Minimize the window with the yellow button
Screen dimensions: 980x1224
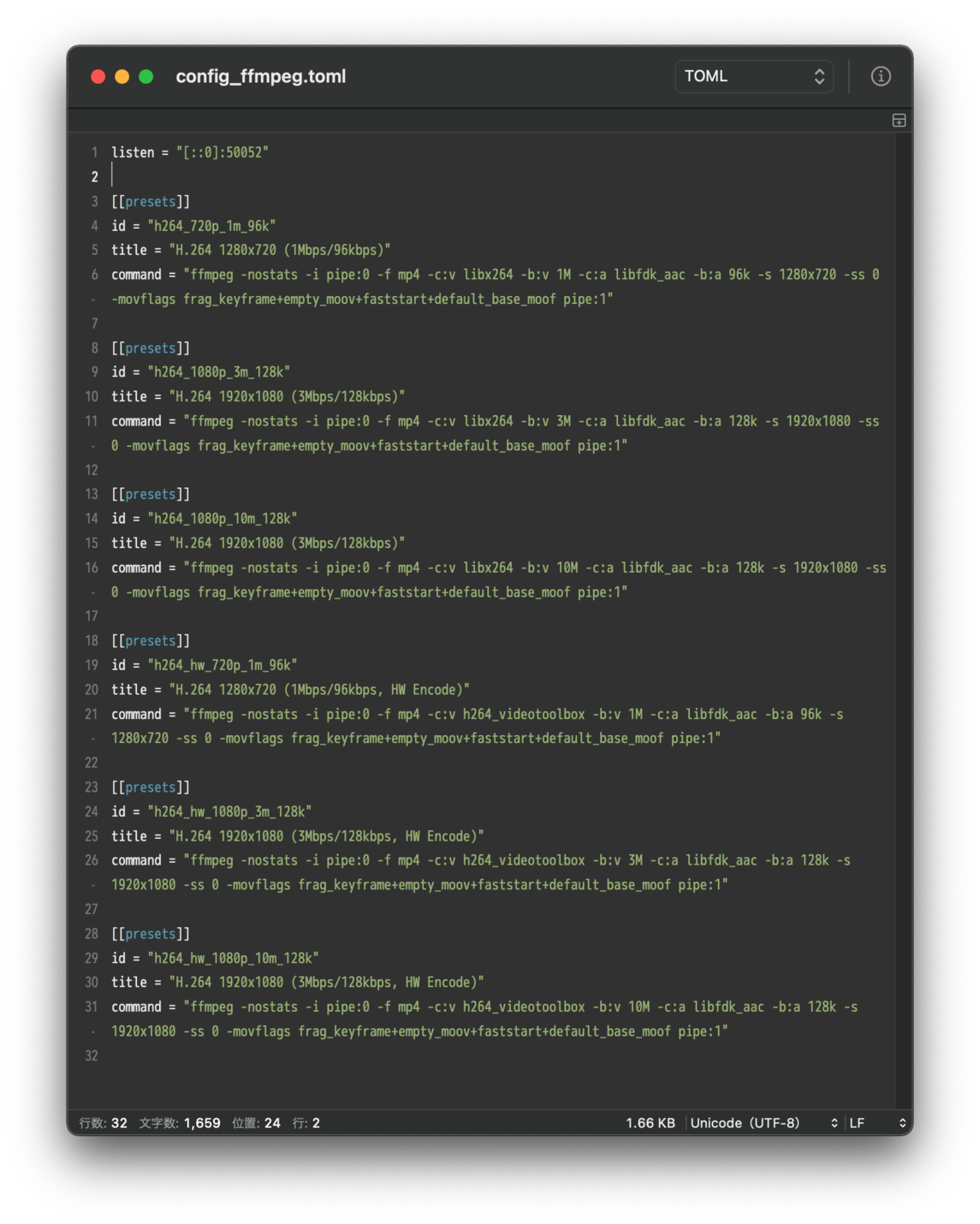tap(122, 77)
